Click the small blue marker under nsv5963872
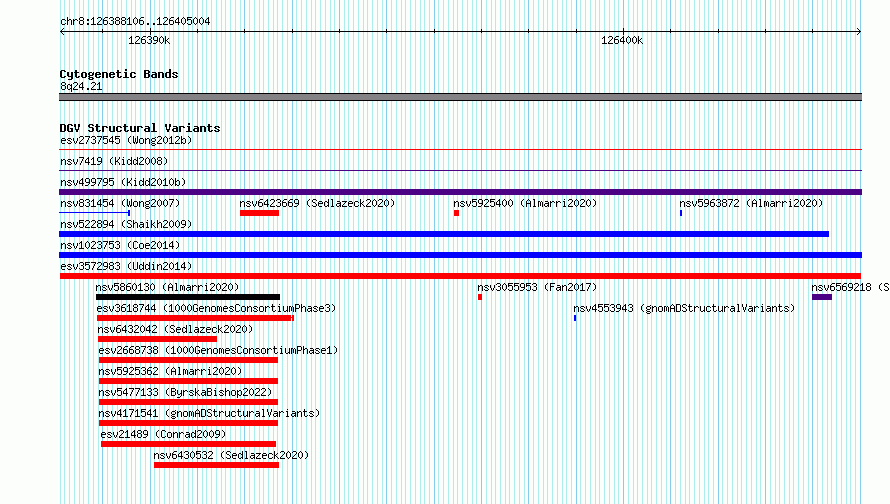Image resolution: width=890 pixels, height=504 pixels. tap(681, 213)
